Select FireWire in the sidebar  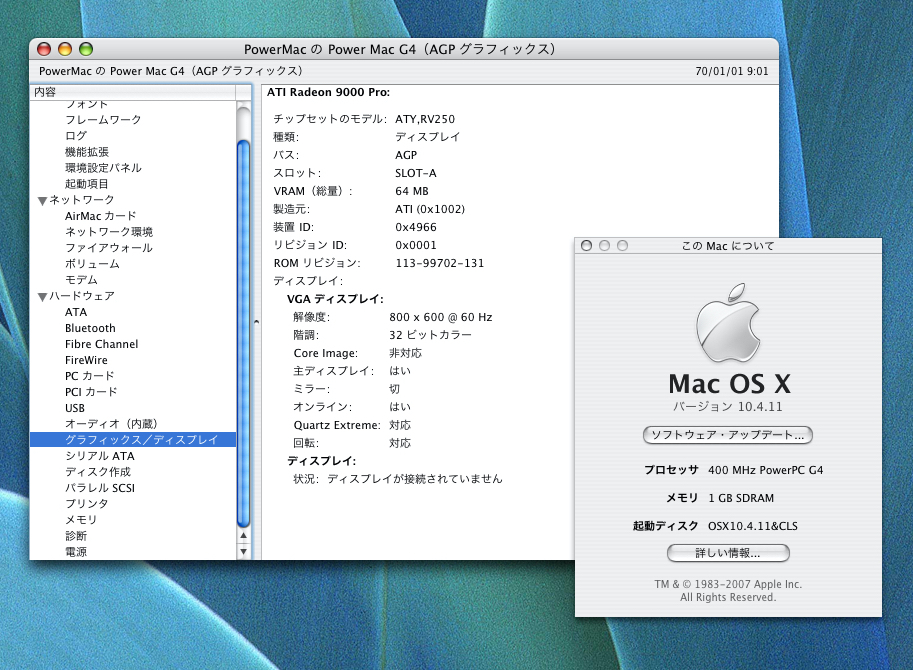pos(86,360)
